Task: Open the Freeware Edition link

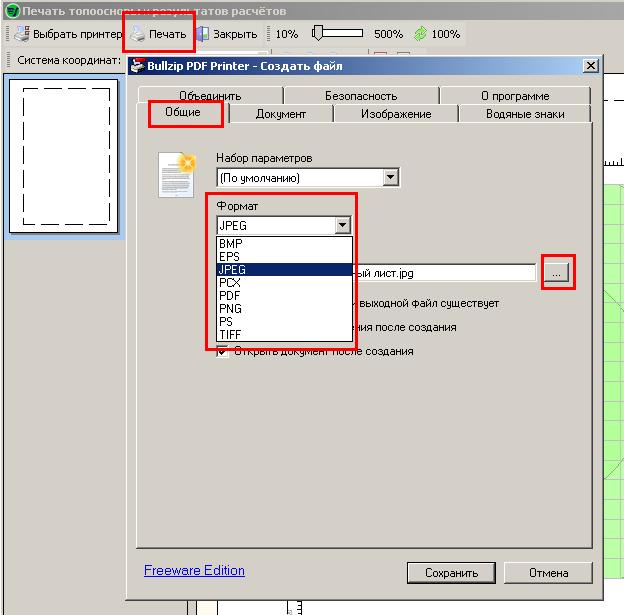Action: coord(194,571)
